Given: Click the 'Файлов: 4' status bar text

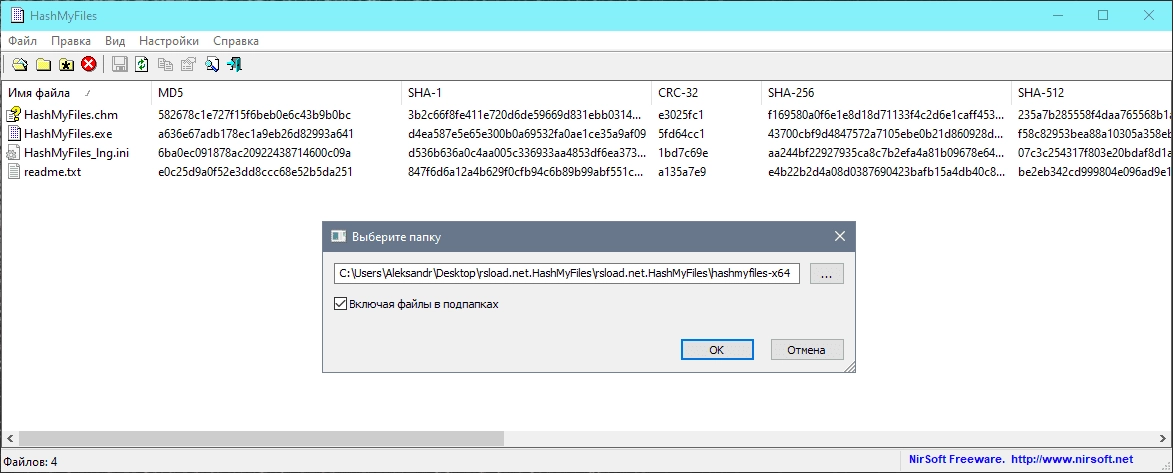Looking at the screenshot, I should pos(31,462).
